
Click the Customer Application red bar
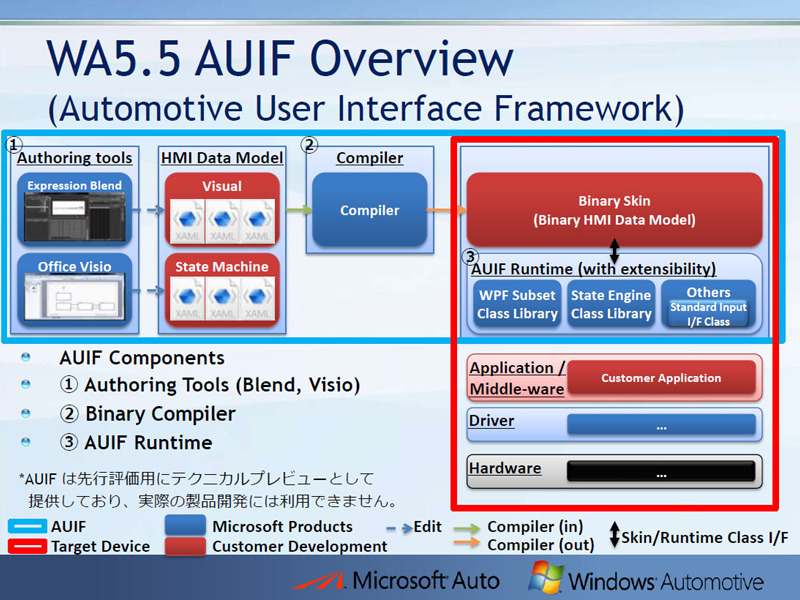coord(661,378)
